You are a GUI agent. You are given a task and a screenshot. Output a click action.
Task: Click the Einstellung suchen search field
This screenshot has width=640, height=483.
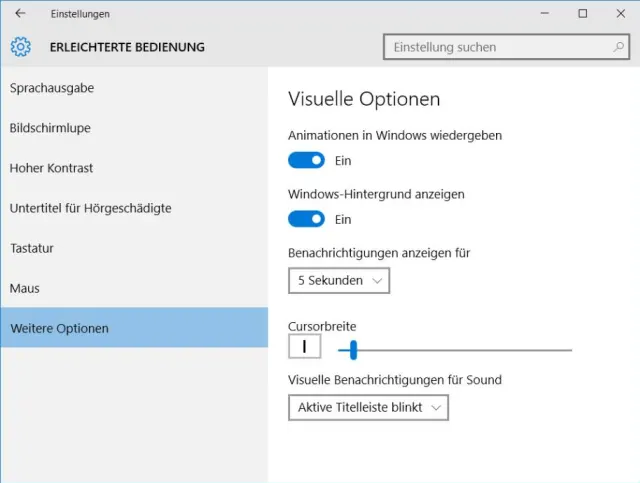[x=495, y=47]
